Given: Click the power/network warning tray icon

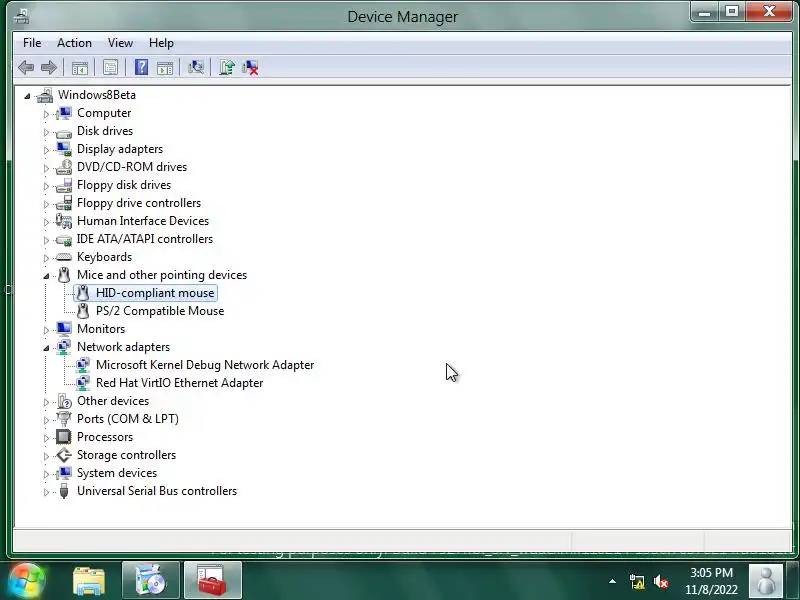Looking at the screenshot, I should pyautogui.click(x=637, y=582).
